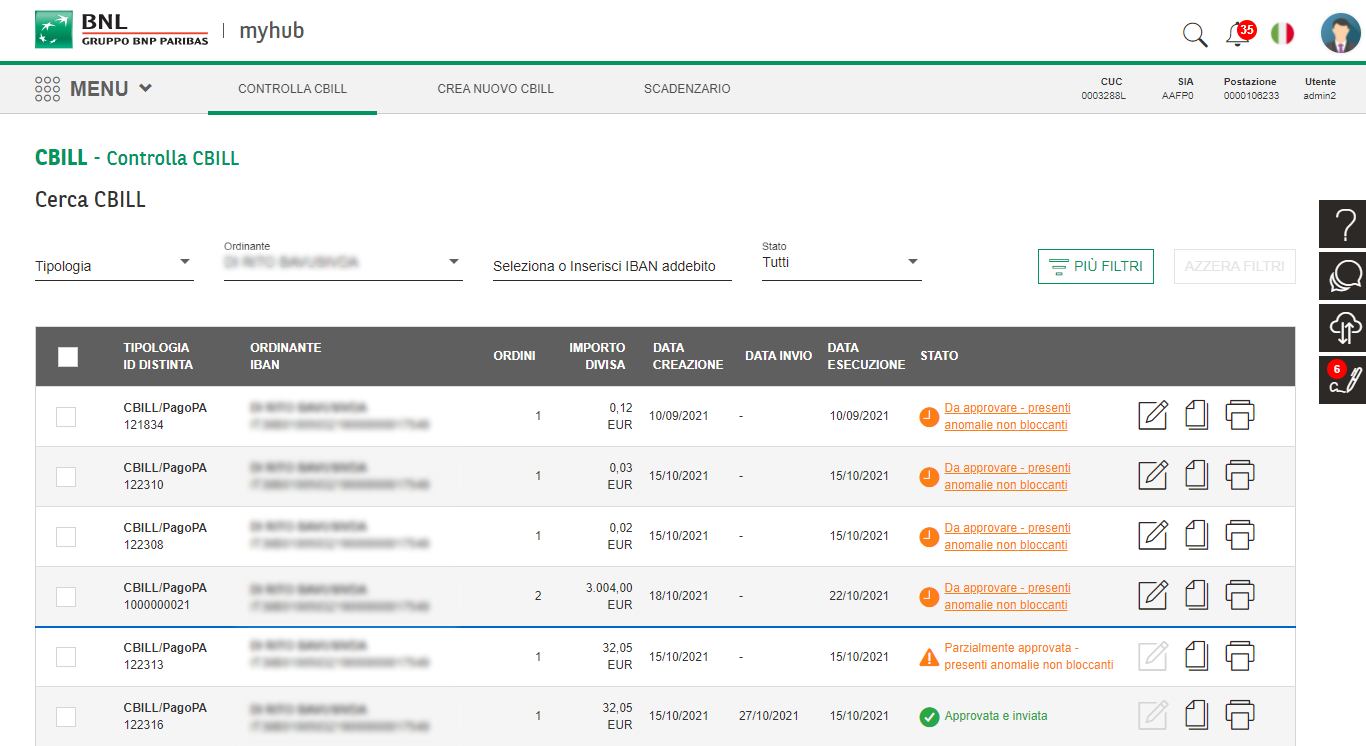Check the select-all checkbox in table header
This screenshot has height=746, width=1366.
68,357
